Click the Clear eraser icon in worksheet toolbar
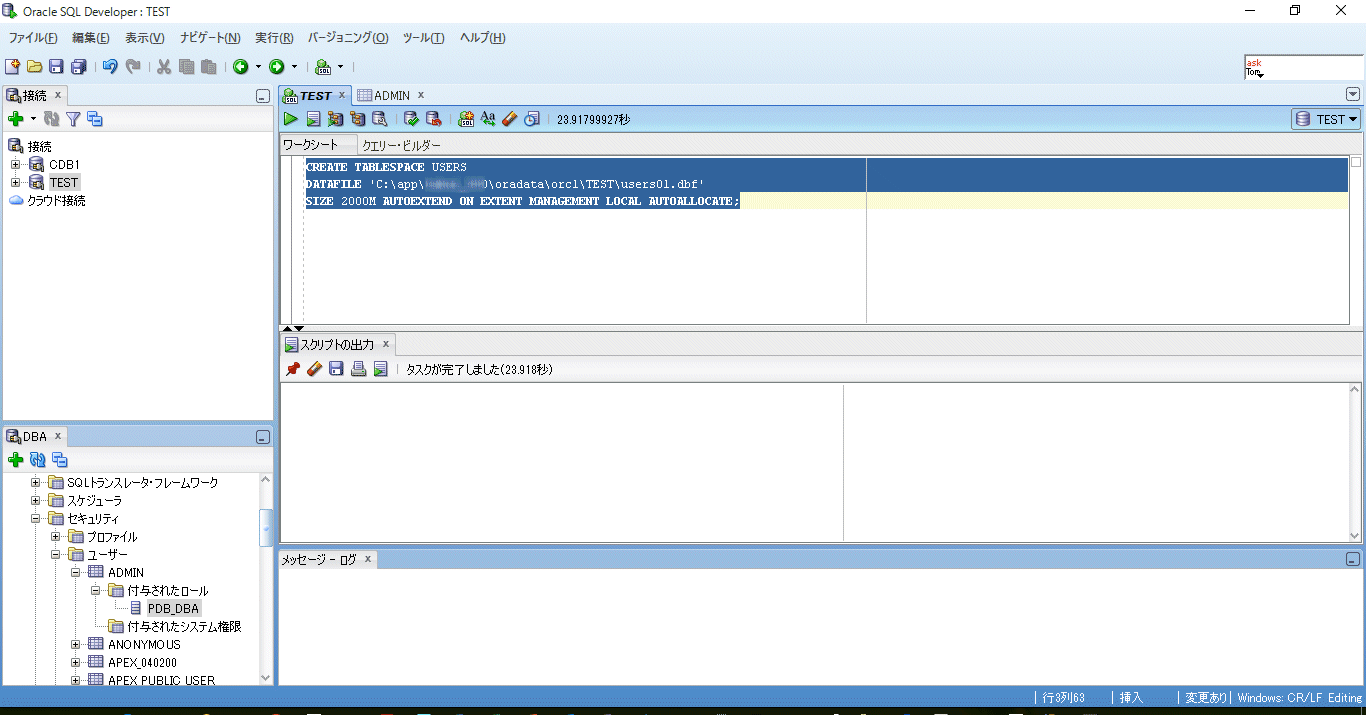This screenshot has width=1366, height=715. tap(510, 119)
